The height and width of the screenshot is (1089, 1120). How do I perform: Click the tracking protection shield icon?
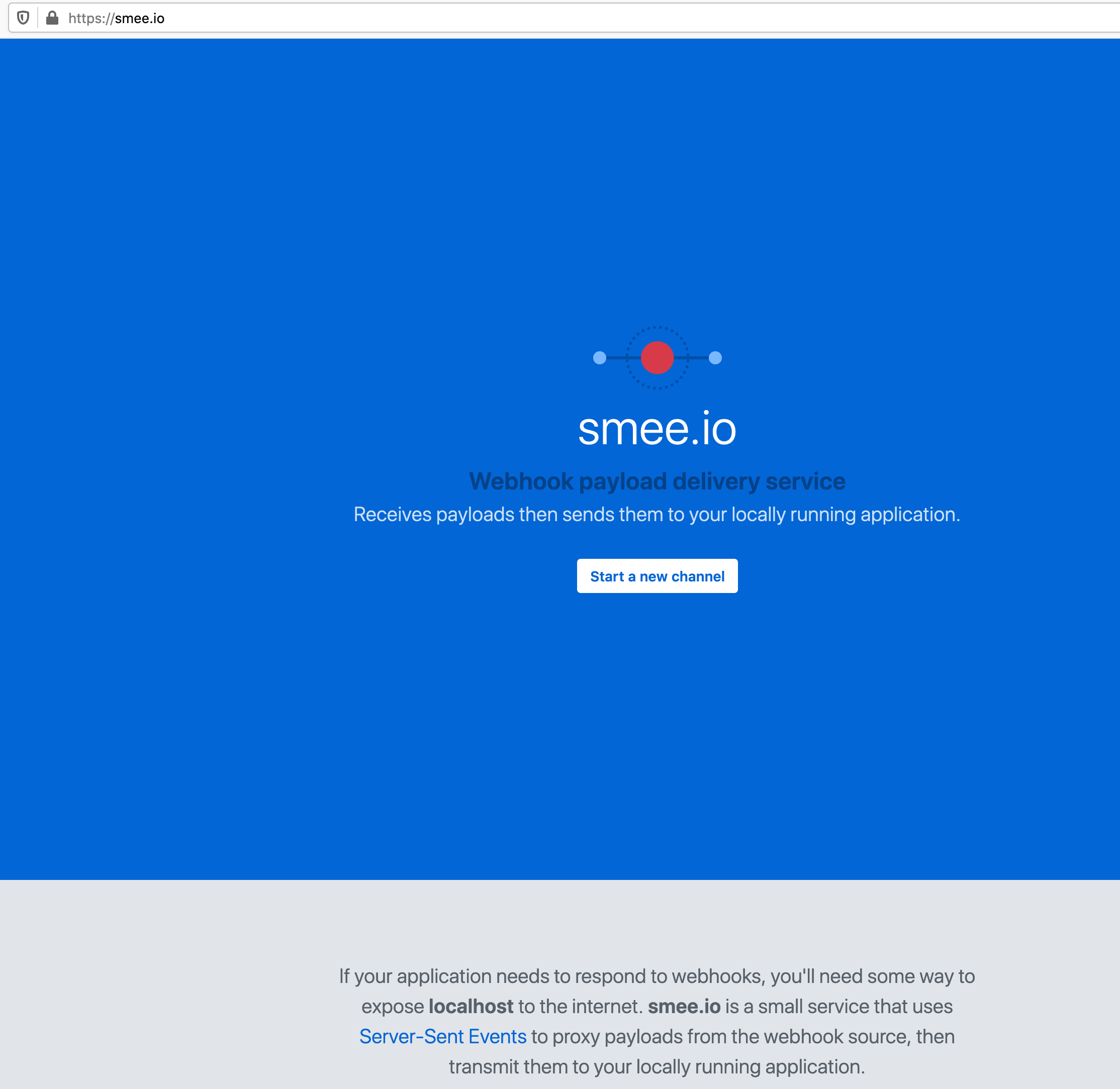(23, 18)
